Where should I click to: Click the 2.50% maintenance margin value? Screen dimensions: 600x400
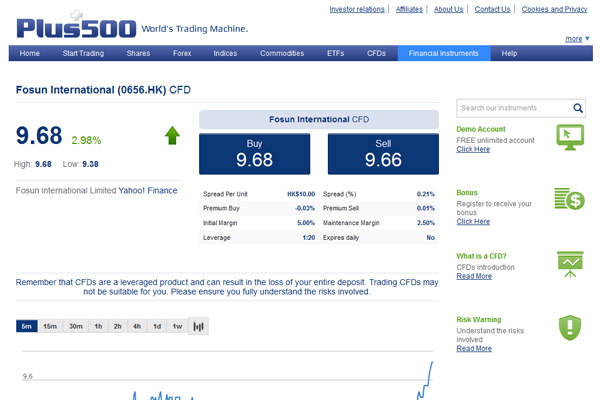(426, 223)
